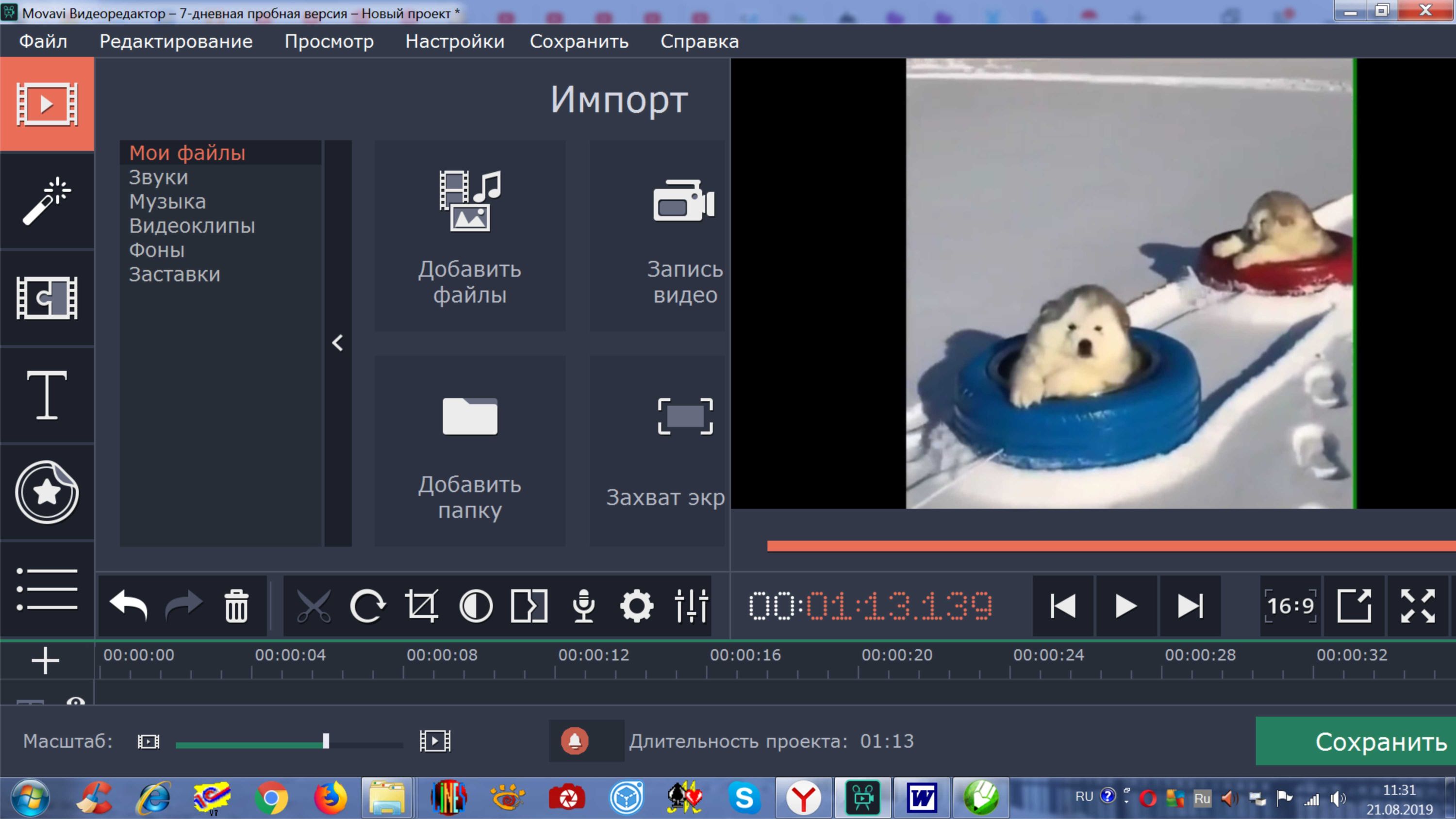1456x819 pixels.
Task: Delete selected clip with trash icon
Action: click(x=236, y=606)
